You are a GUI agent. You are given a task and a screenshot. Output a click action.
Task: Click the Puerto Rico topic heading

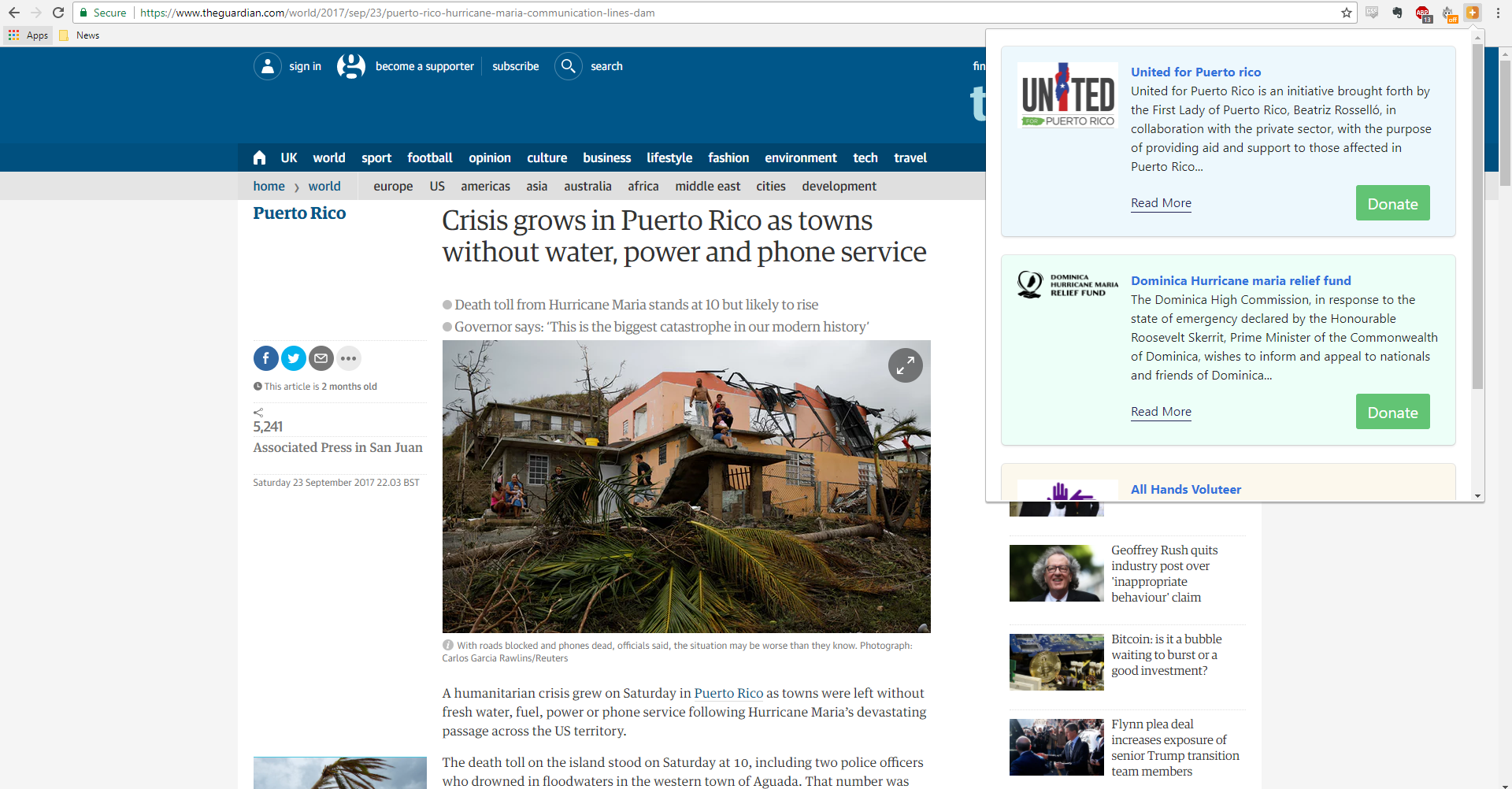[x=299, y=213]
